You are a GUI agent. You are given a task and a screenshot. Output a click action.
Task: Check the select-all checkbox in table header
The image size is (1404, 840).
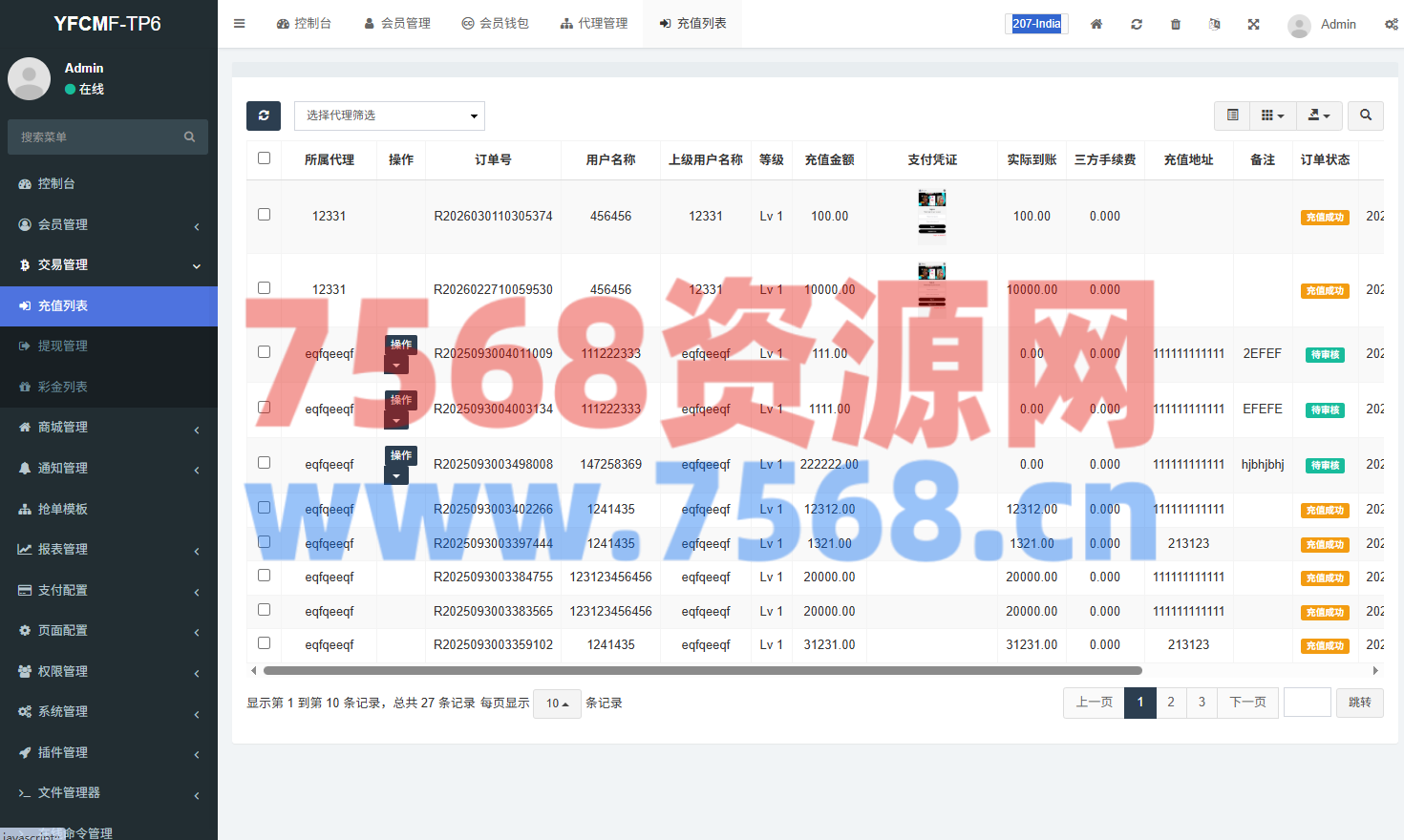pyautogui.click(x=265, y=158)
